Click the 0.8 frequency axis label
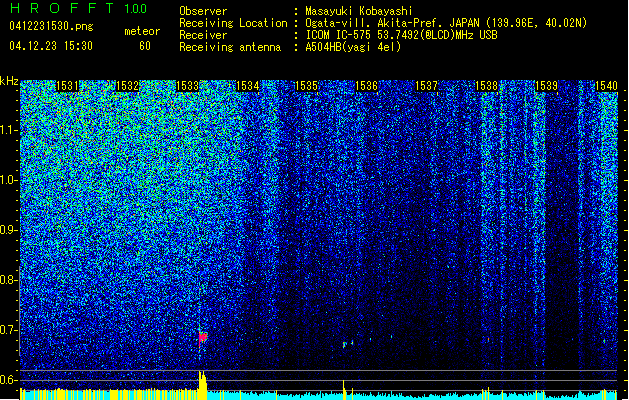 (x=8, y=280)
